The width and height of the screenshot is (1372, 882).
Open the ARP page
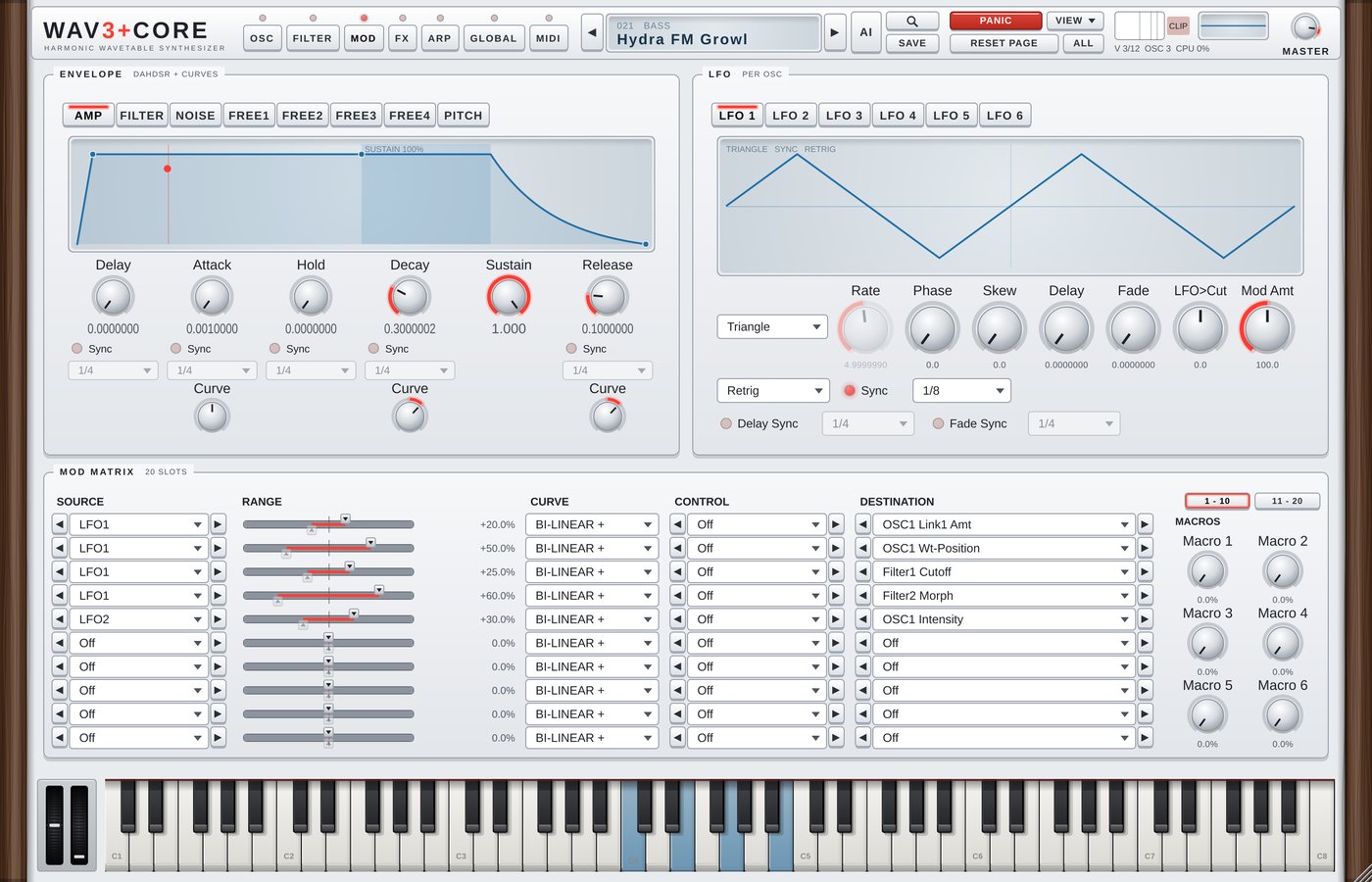(440, 38)
